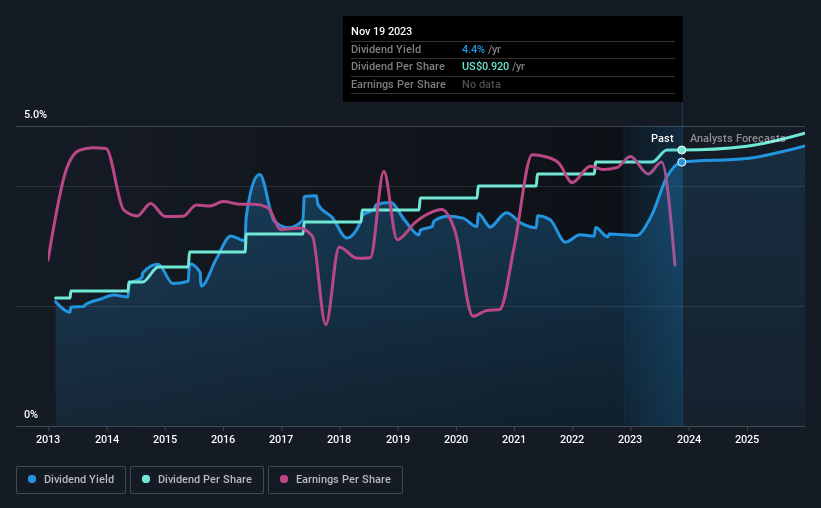
Task: Click the tooltip Dividend Yield row label
Action: coord(386,49)
